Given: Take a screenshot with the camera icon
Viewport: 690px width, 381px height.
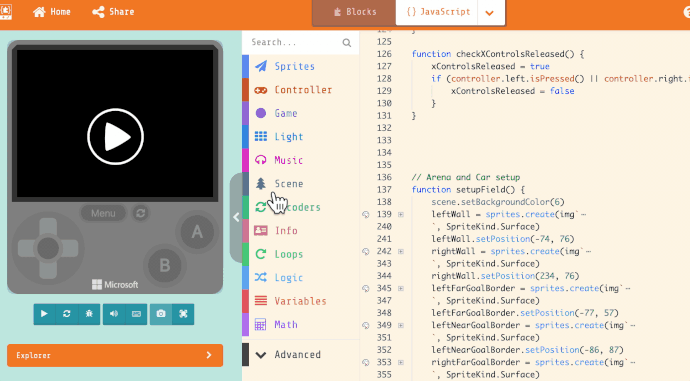Looking at the screenshot, I should (161, 314).
